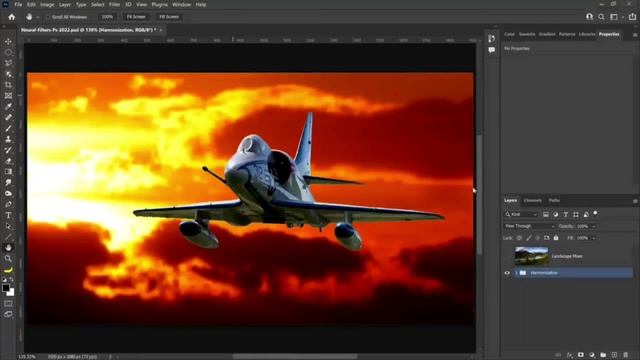The image size is (640, 360).
Task: Toggle layer filtering on/off switch
Action: (x=596, y=213)
